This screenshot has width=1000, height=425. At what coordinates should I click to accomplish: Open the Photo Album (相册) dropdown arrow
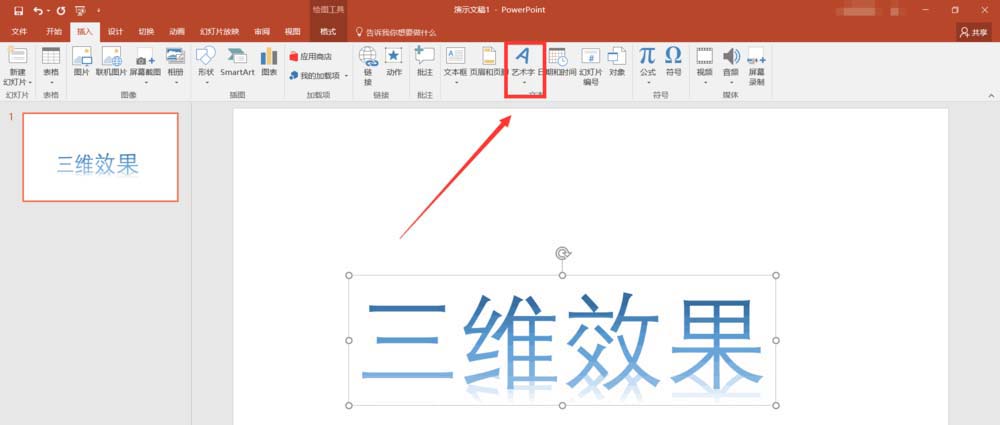(x=175, y=82)
